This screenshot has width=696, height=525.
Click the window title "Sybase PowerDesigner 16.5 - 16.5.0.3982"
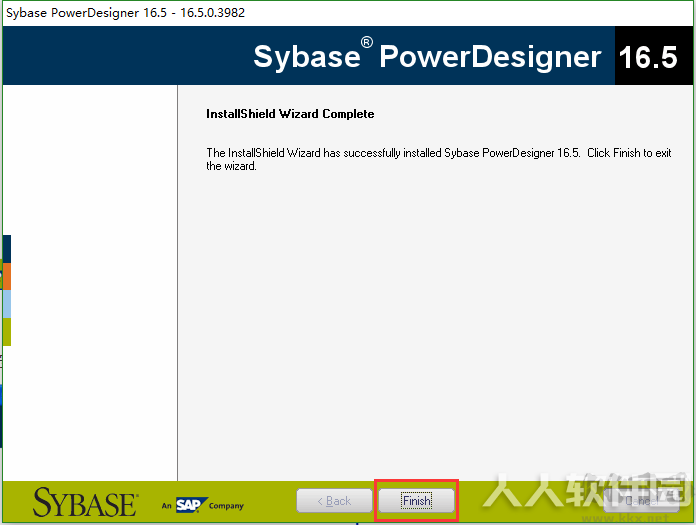coord(125,12)
